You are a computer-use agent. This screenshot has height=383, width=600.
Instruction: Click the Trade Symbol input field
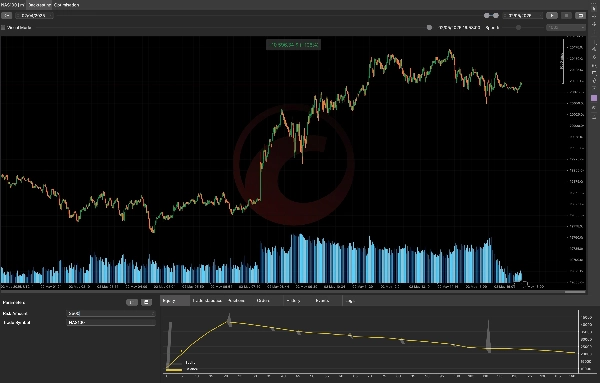click(x=111, y=323)
